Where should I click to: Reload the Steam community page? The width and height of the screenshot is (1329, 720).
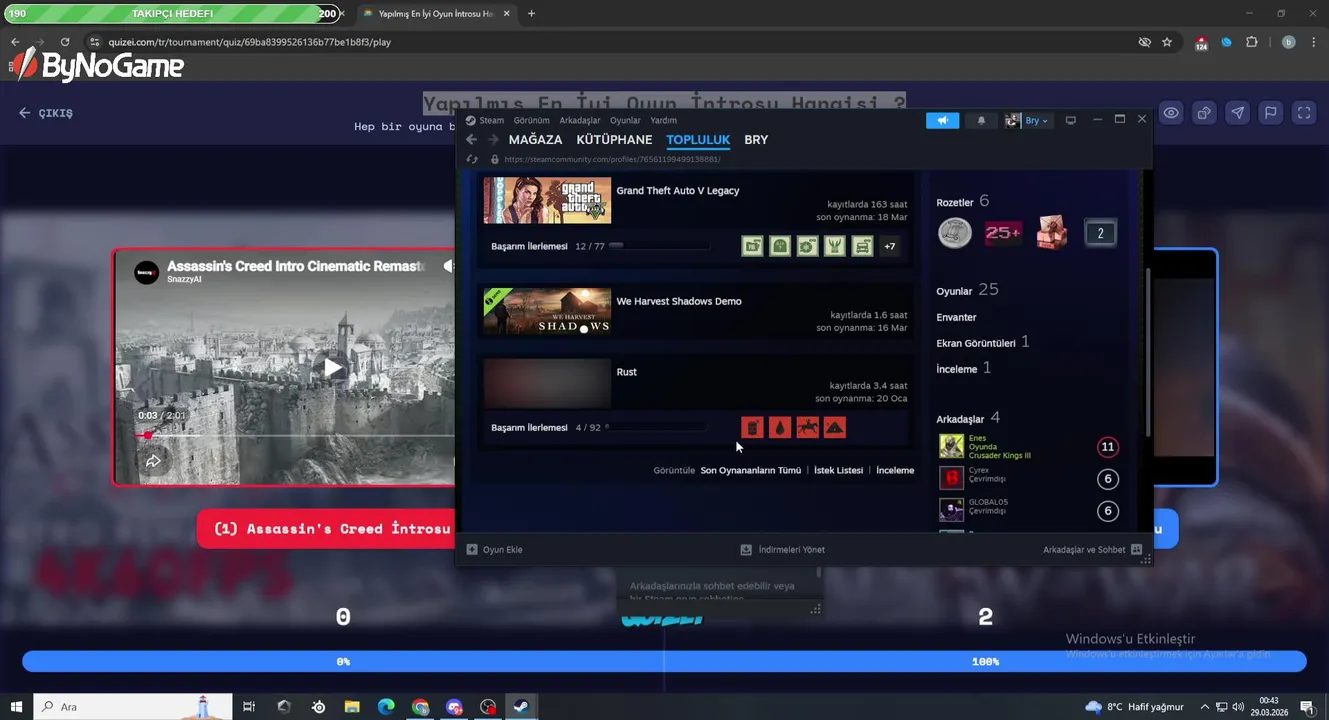click(x=472, y=159)
